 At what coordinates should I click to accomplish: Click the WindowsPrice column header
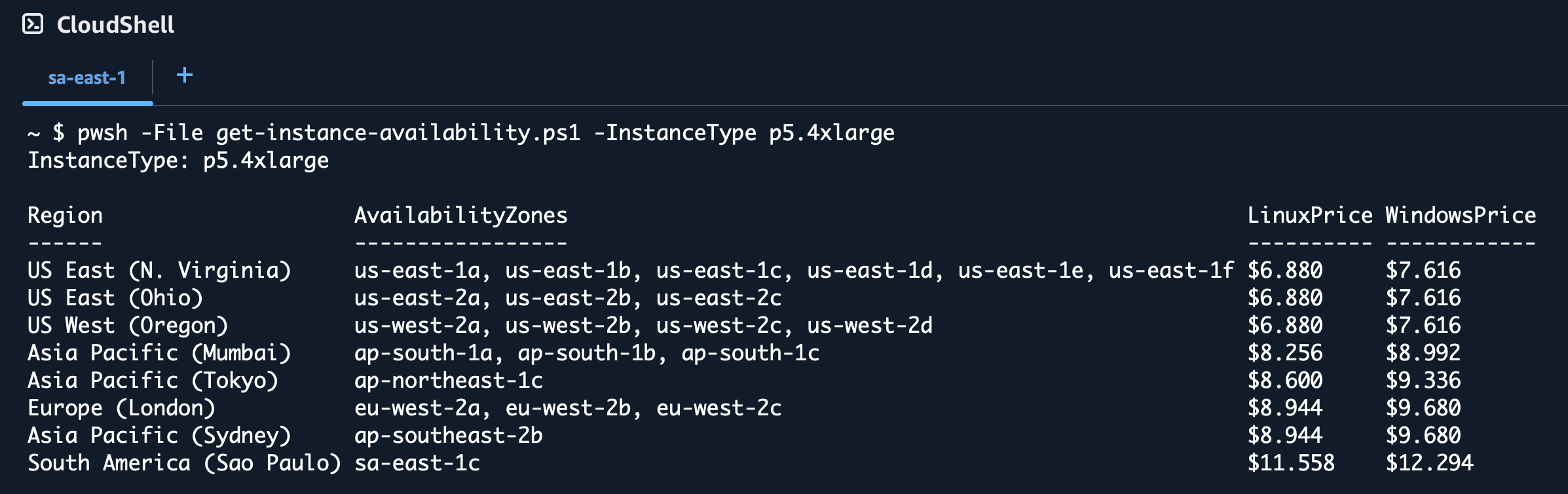(1460, 216)
